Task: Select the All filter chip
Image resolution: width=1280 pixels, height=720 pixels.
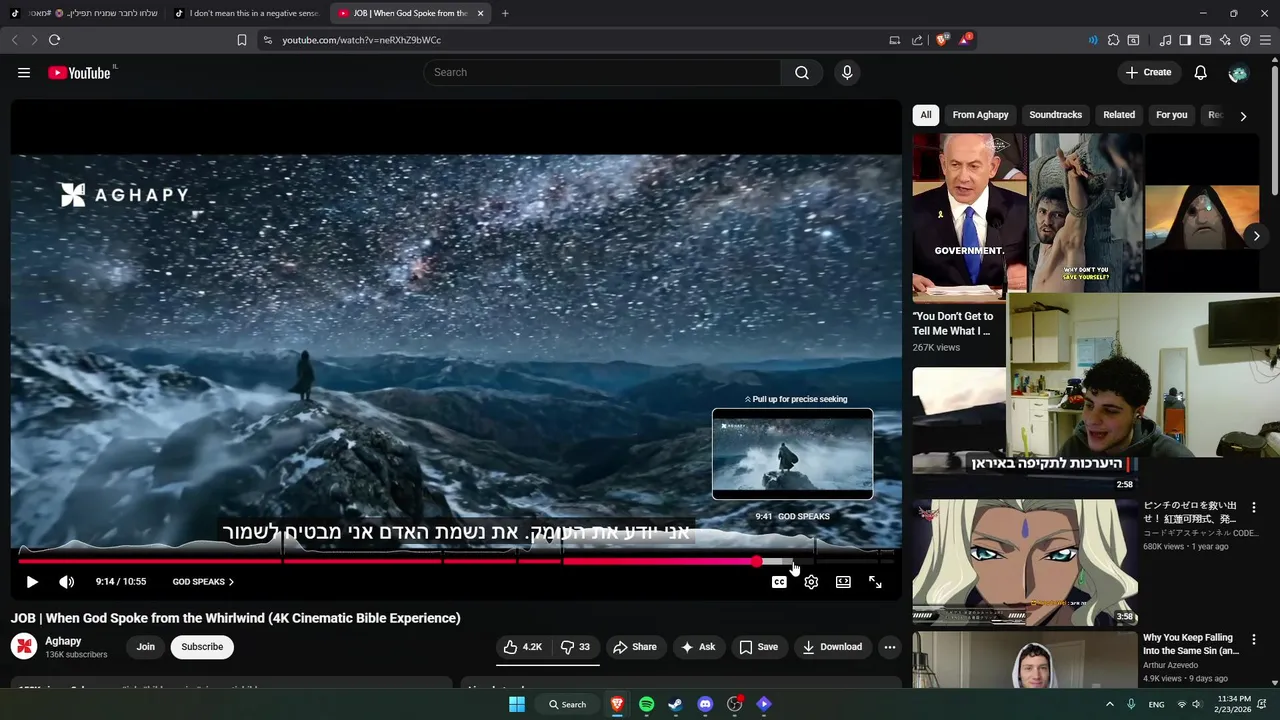Action: point(926,115)
